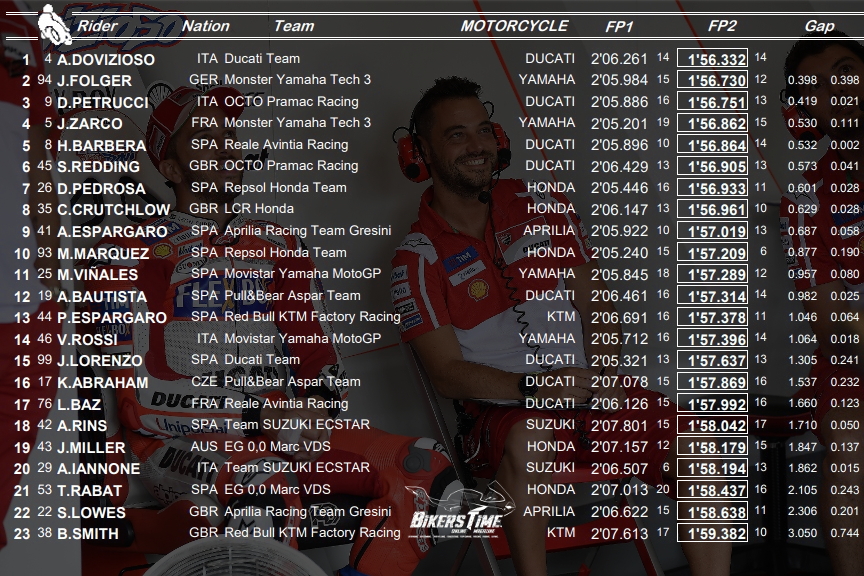Click gap value 3.050
Viewport: 864px width, 576px height.
point(802,533)
